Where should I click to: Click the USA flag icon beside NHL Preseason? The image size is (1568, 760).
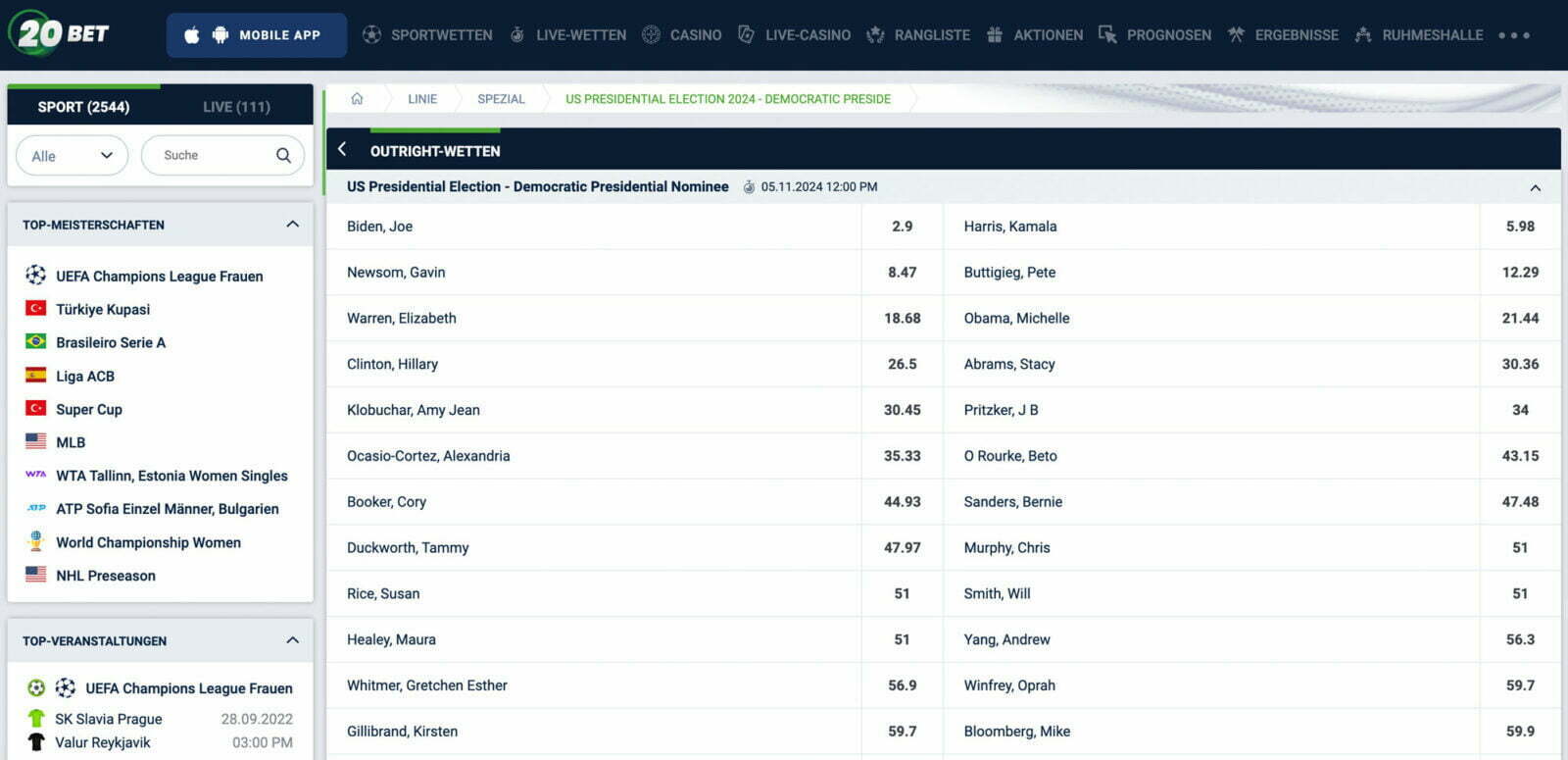[x=36, y=575]
